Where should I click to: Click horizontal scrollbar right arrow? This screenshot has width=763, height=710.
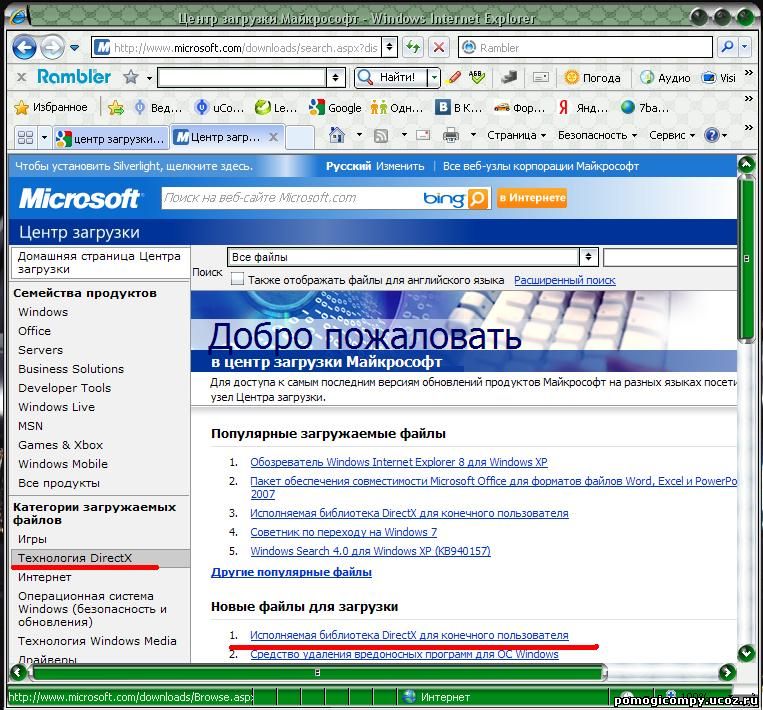(x=727, y=672)
